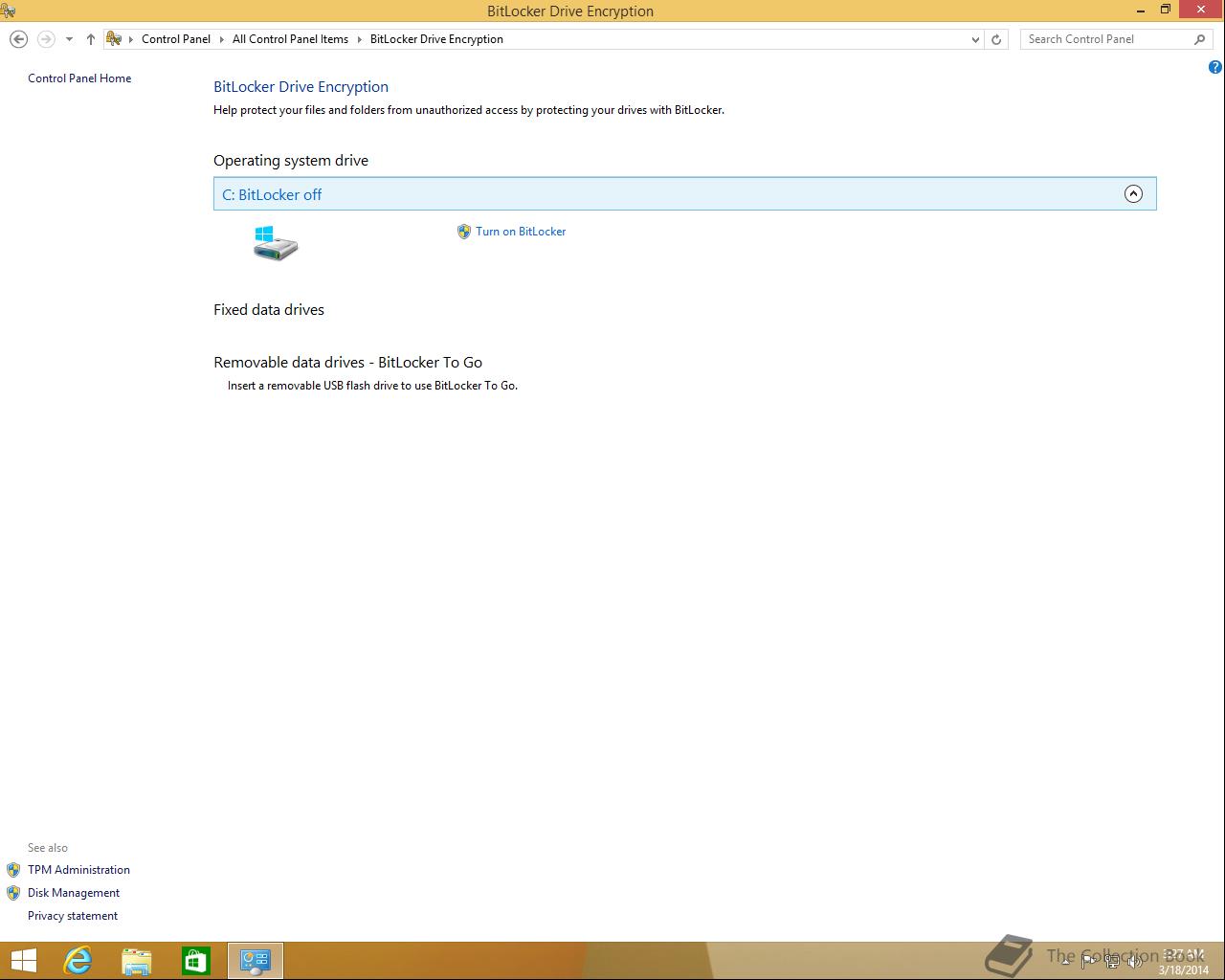The height and width of the screenshot is (980, 1225).
Task: Click the Fixed data drives heading
Action: click(269, 310)
